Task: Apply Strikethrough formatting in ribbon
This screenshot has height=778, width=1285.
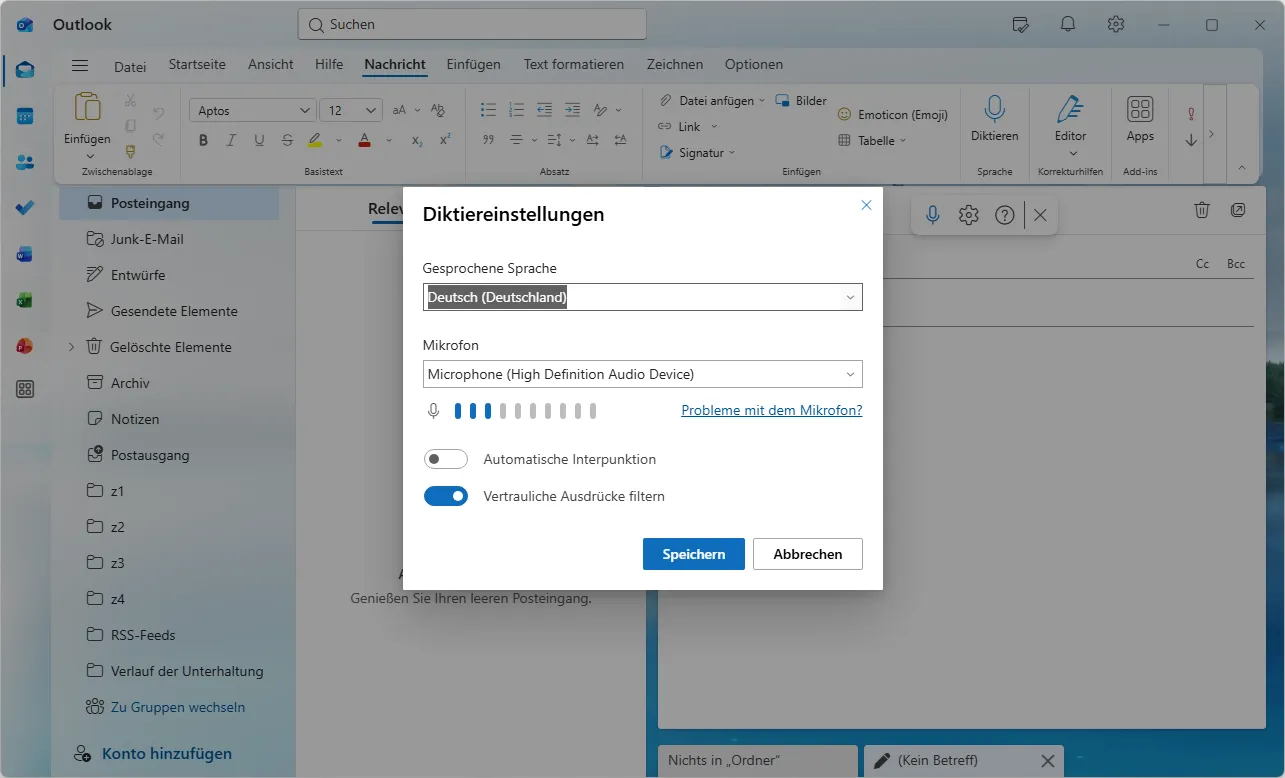Action: click(288, 140)
